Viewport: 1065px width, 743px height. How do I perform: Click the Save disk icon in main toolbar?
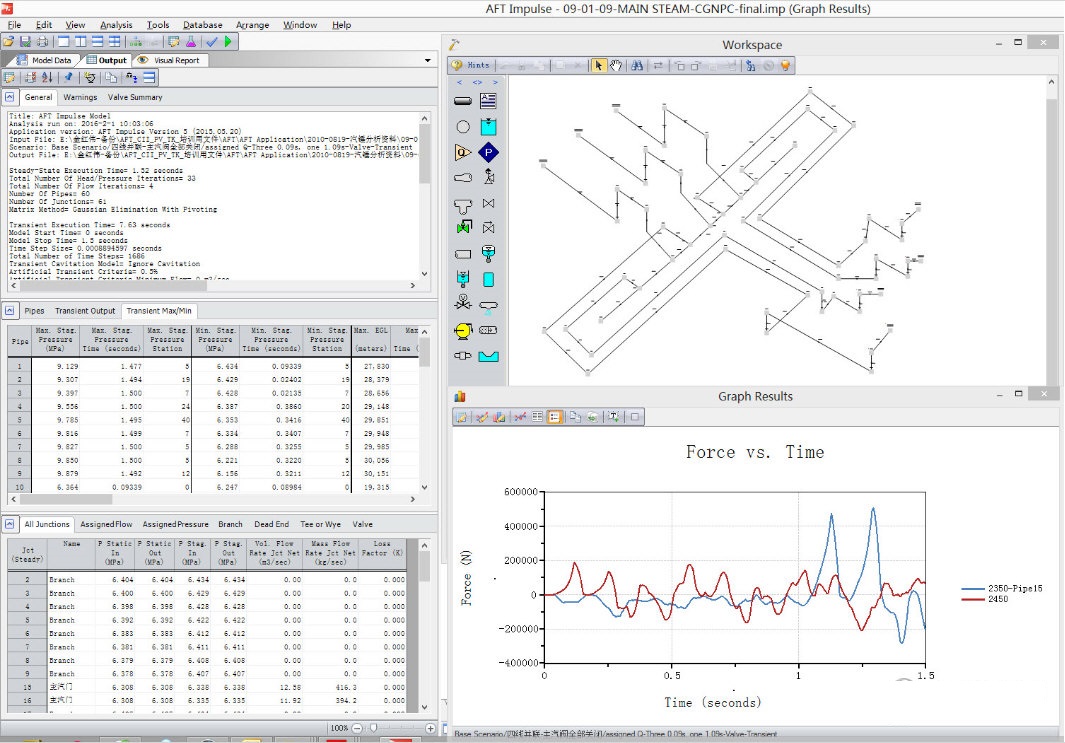coord(25,42)
